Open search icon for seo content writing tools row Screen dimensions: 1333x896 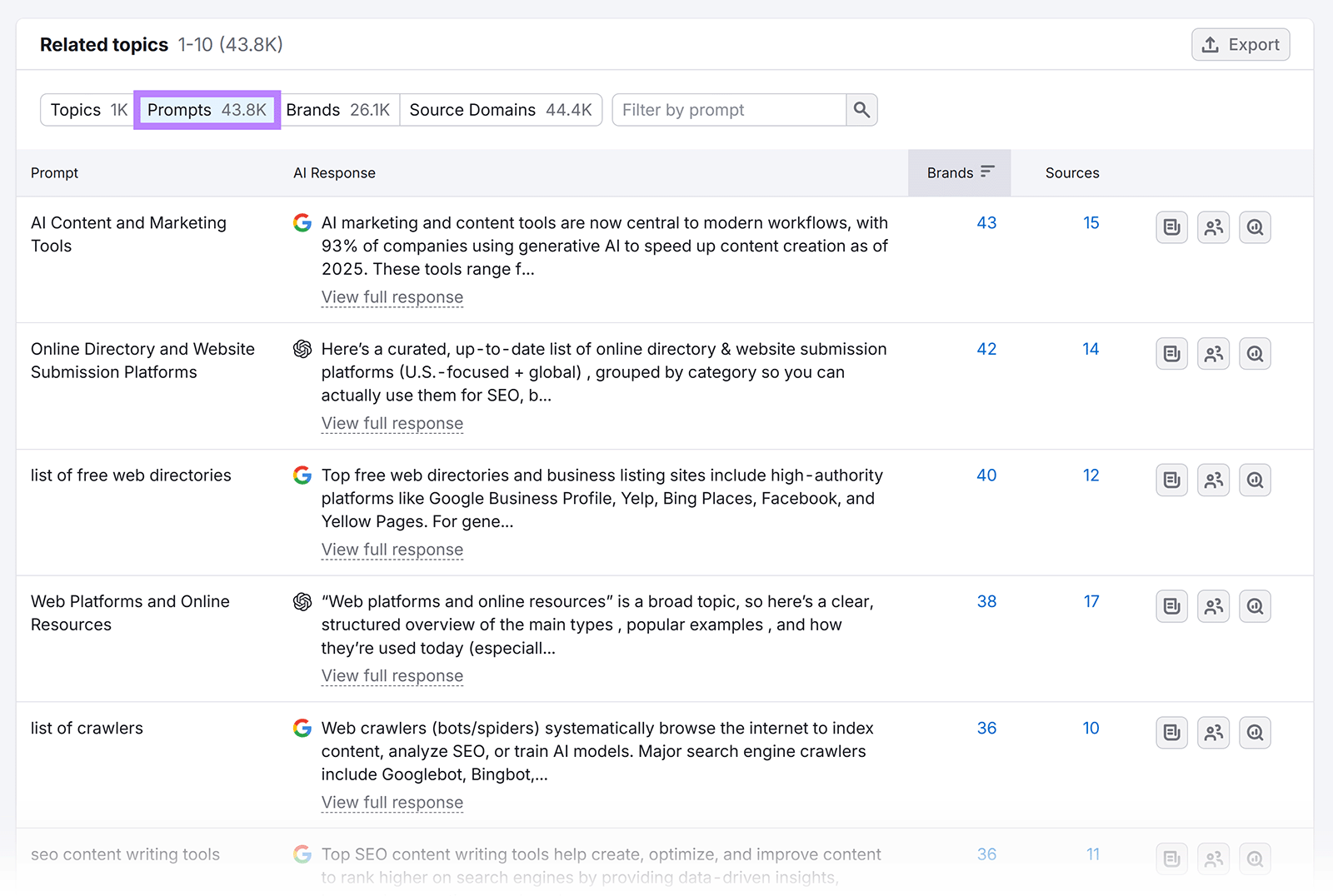tap(1255, 859)
